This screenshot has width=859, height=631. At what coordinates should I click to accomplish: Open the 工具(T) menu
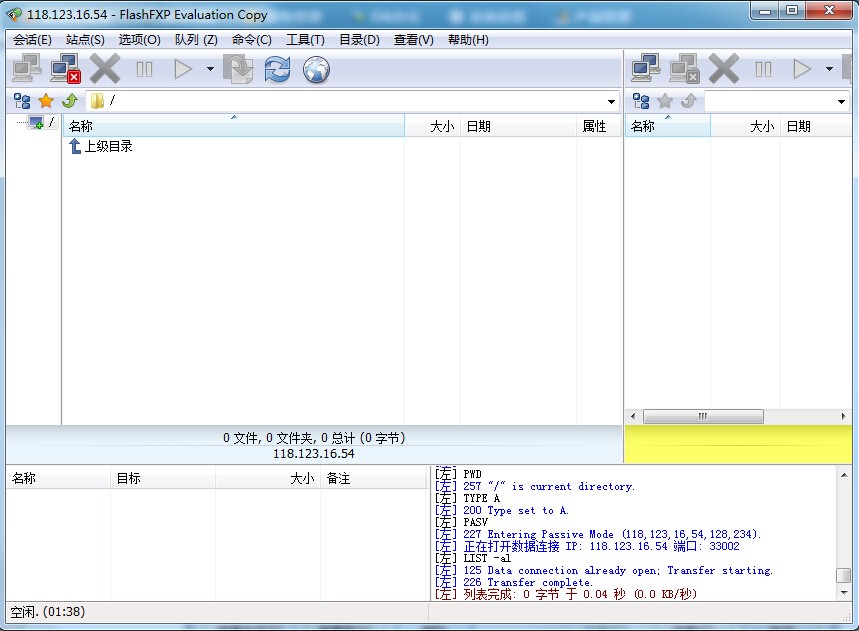305,40
